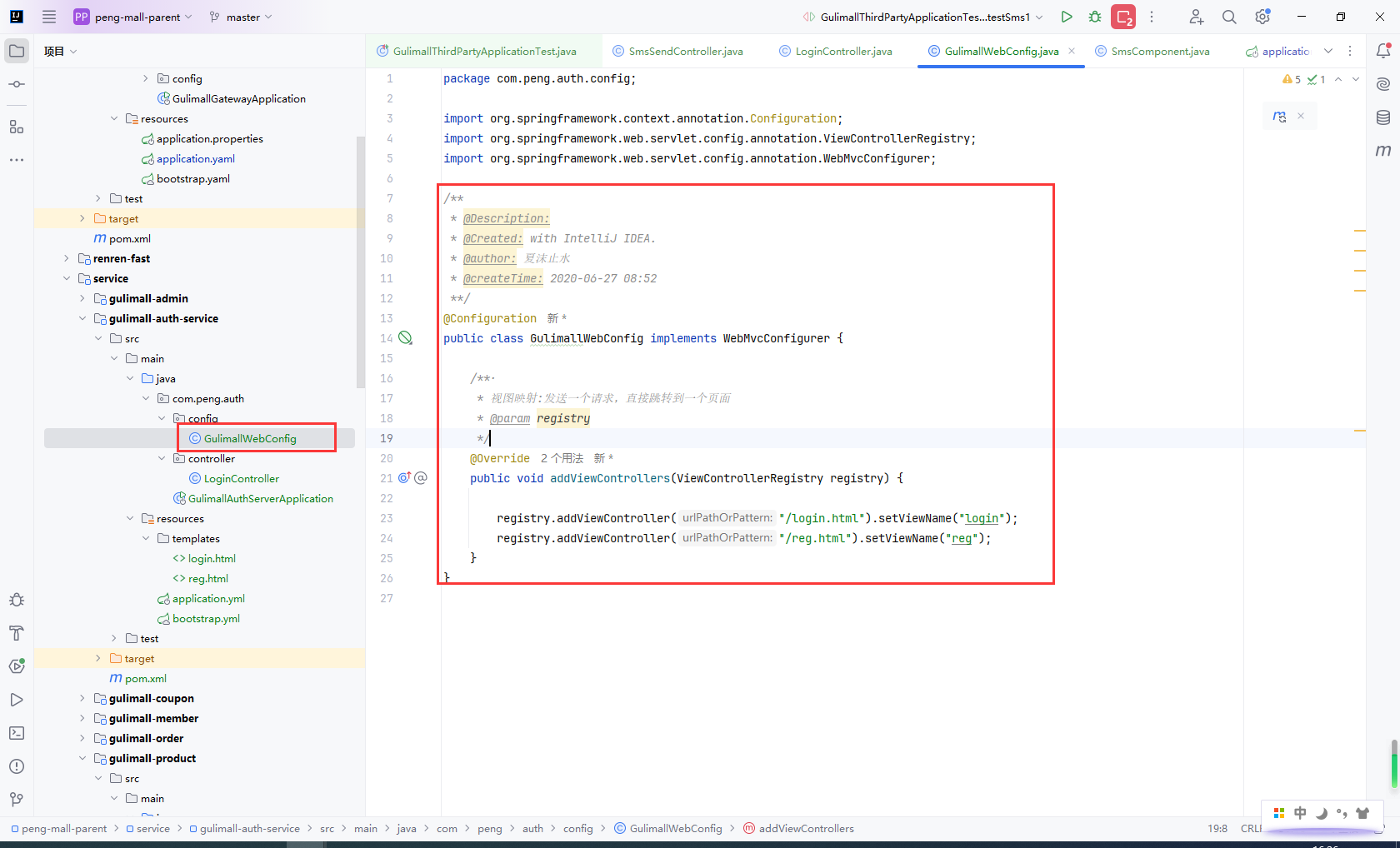
Task: Click the reader mode icon in editor
Action: [1279, 117]
